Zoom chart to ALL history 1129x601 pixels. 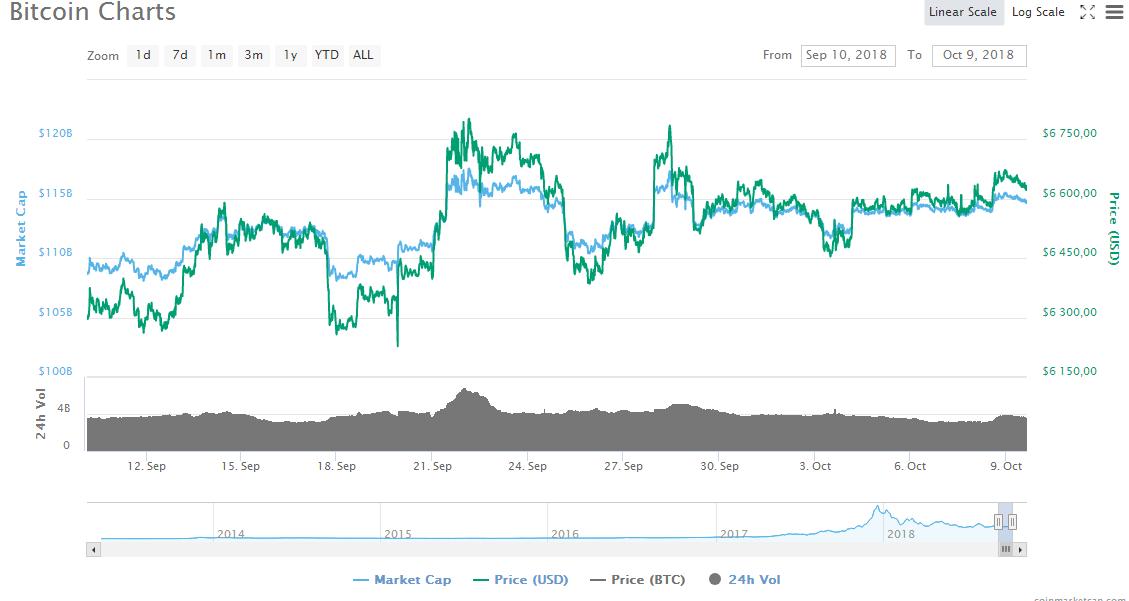pos(363,55)
